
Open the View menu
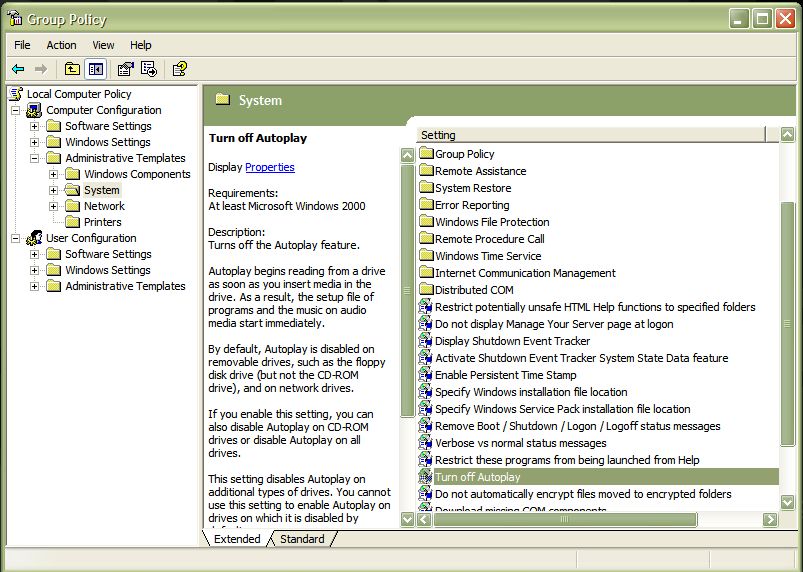[x=103, y=45]
